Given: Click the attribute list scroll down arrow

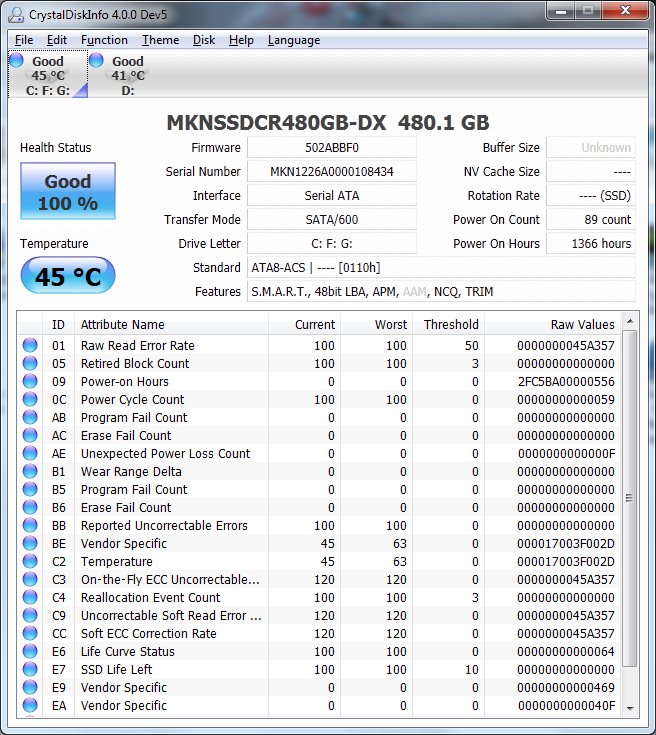Looking at the screenshot, I should point(630,708).
